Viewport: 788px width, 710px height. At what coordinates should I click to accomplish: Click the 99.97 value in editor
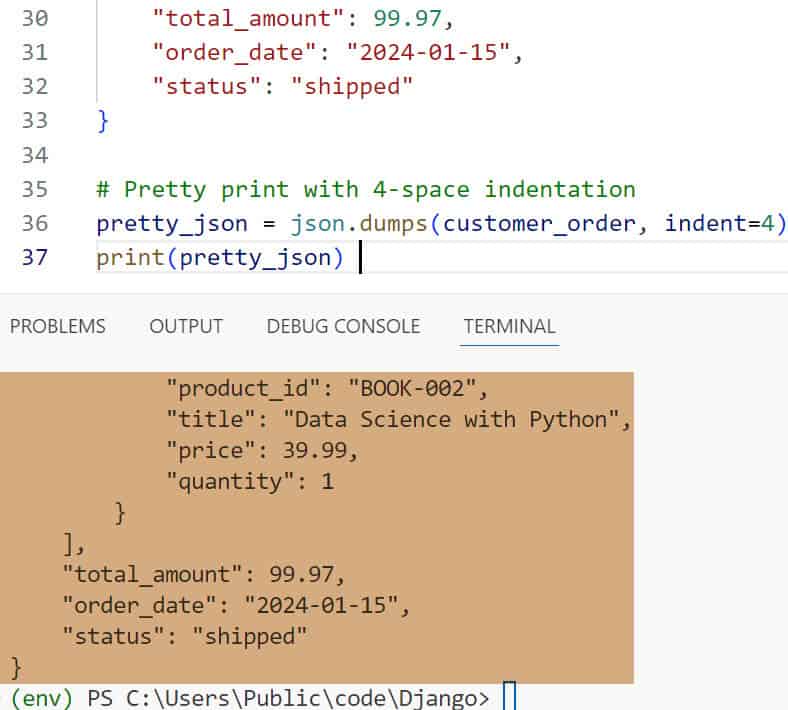407,19
